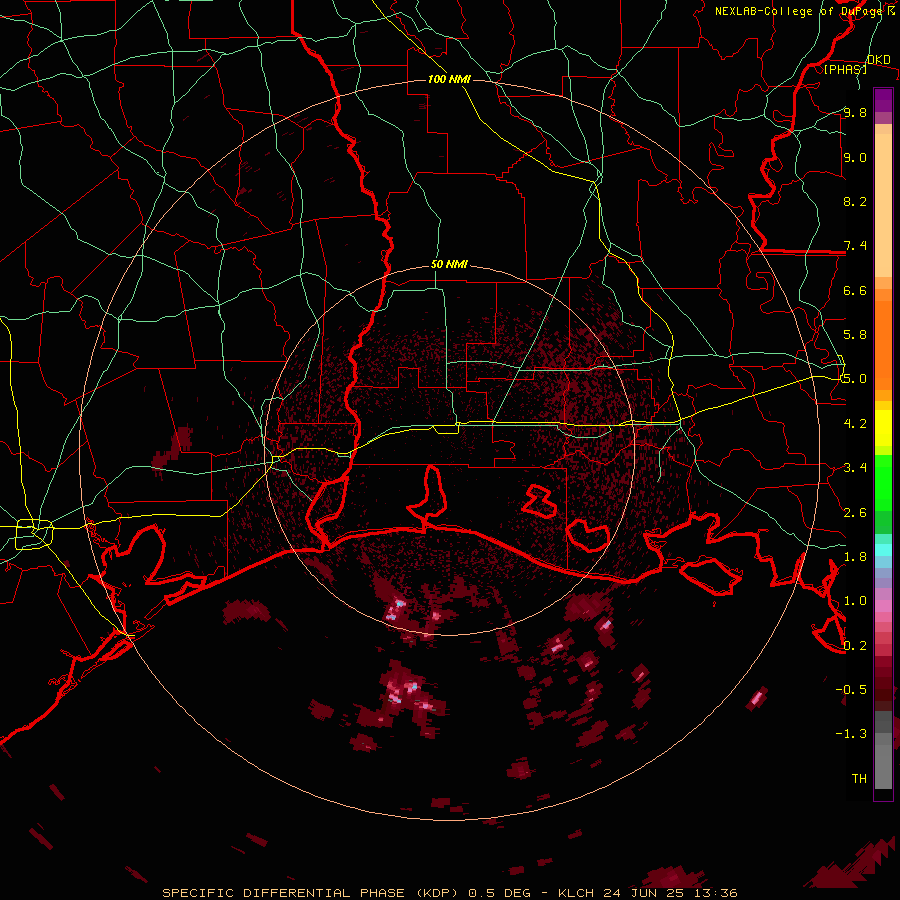
Task: Click the 3.4 scale value
Action: click(855, 467)
